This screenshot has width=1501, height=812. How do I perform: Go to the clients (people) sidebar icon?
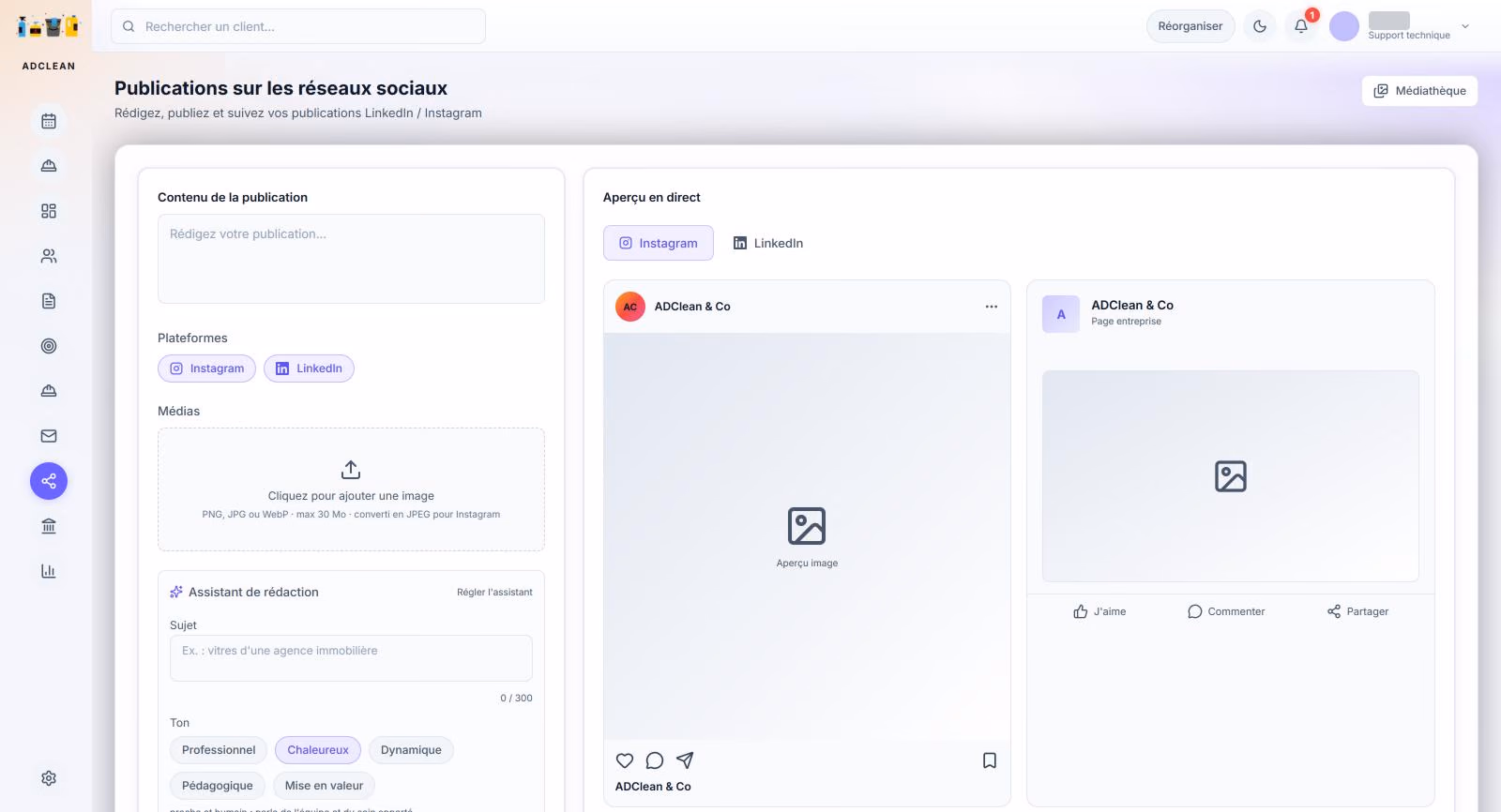click(49, 256)
